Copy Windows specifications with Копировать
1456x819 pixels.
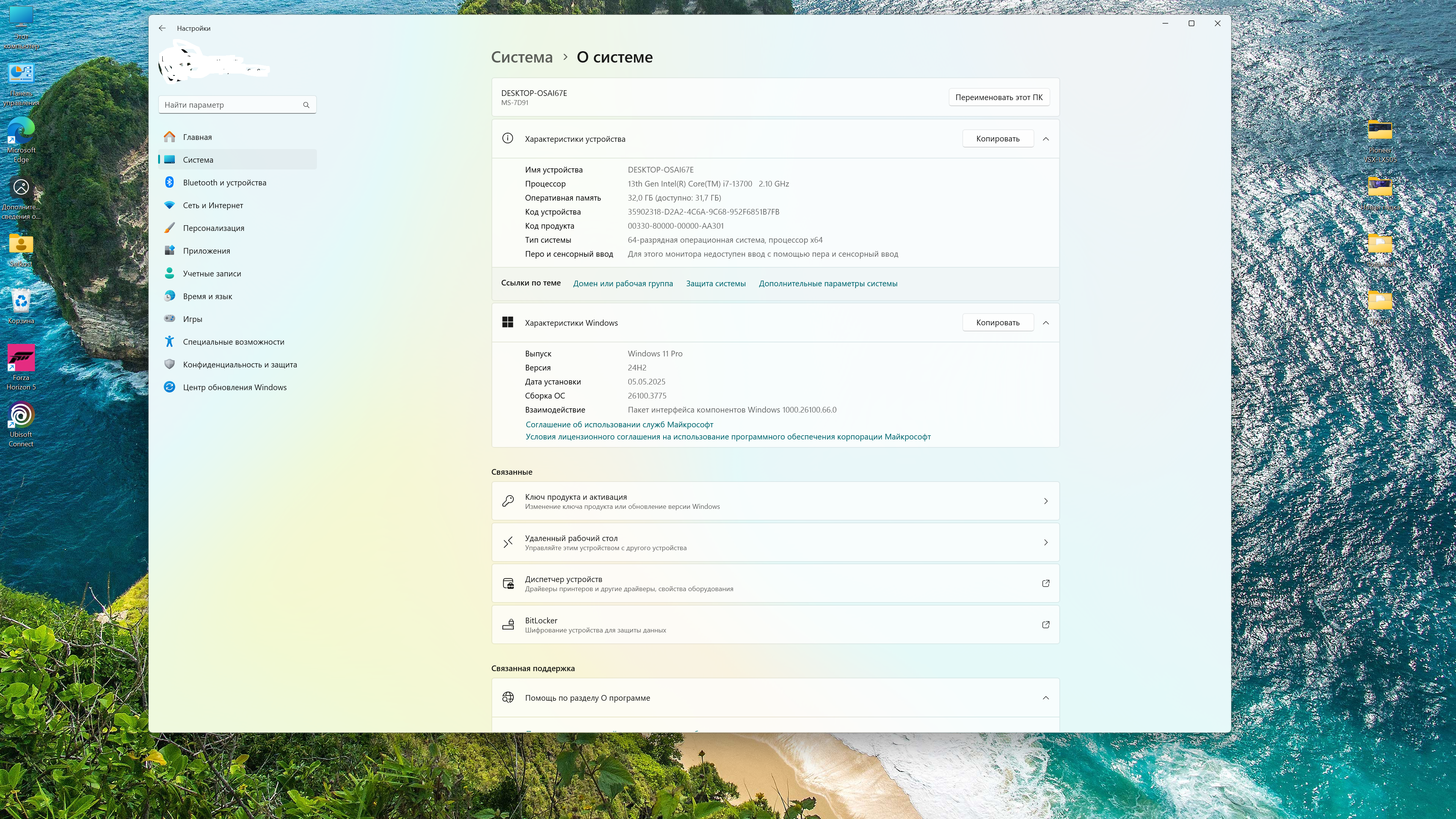click(x=998, y=323)
